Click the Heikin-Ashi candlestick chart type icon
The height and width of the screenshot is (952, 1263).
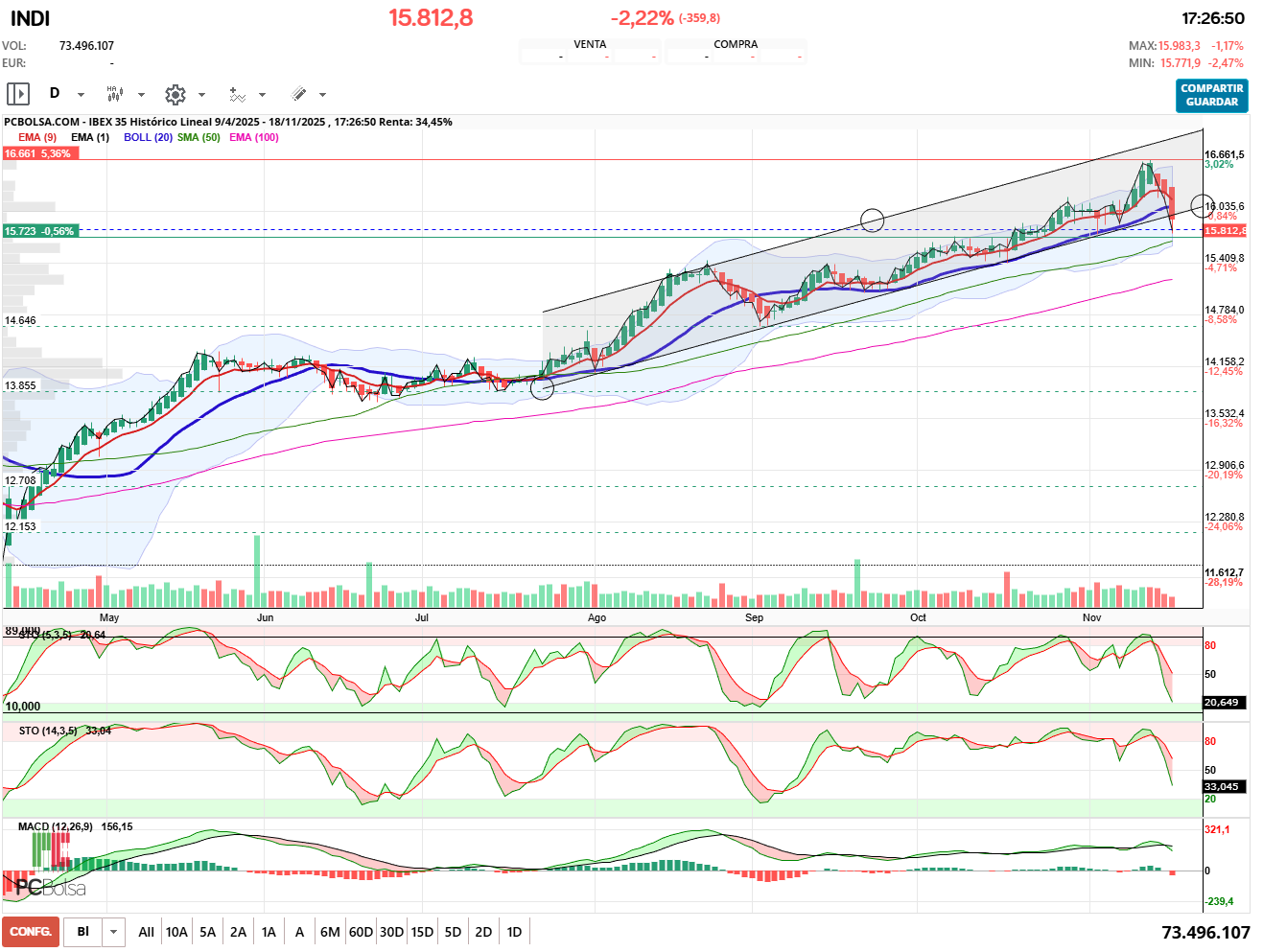click(115, 94)
